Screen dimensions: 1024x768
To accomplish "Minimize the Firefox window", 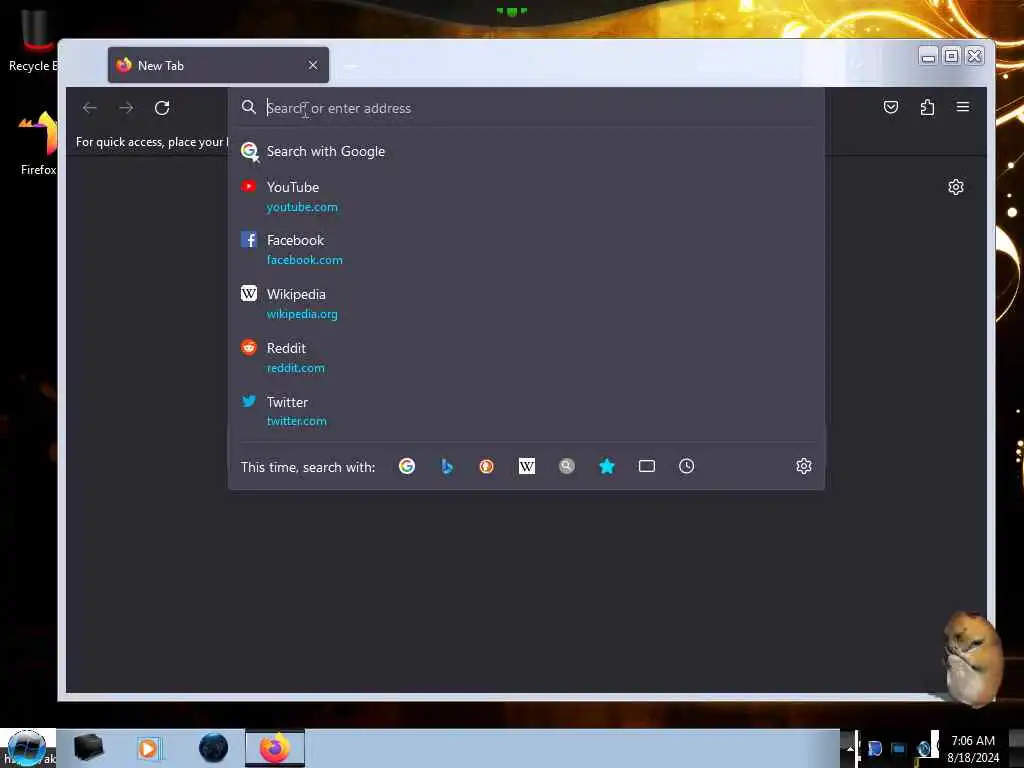I will [928, 56].
